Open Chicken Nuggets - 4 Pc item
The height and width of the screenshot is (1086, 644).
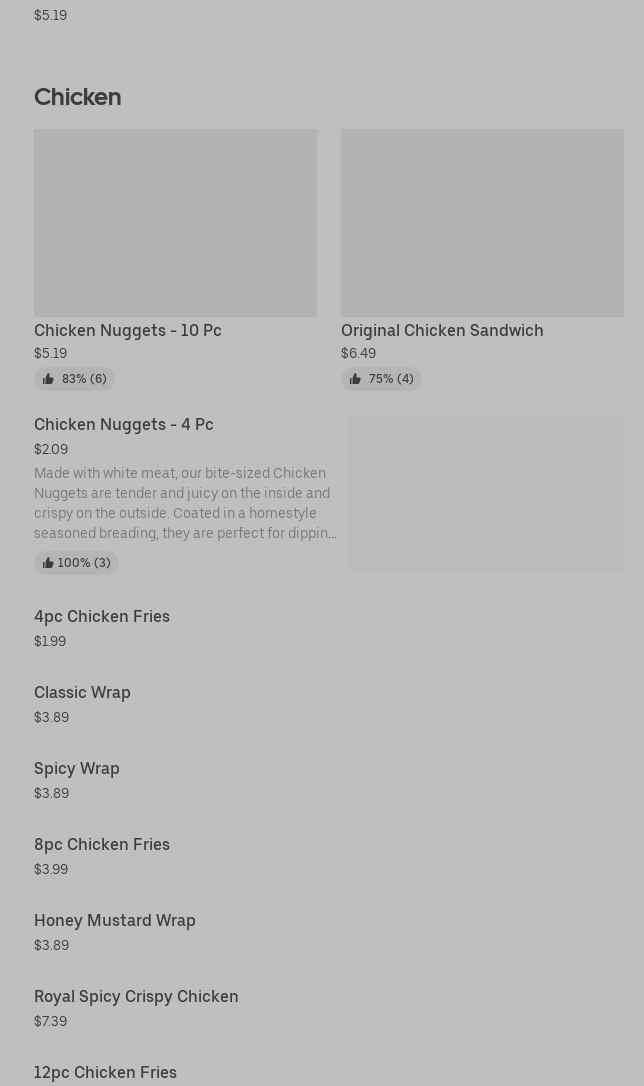pyautogui.click(x=124, y=424)
